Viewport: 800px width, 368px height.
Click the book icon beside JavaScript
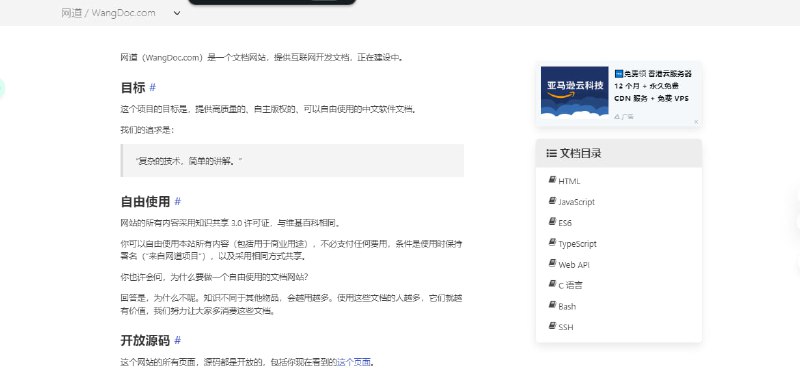point(552,201)
